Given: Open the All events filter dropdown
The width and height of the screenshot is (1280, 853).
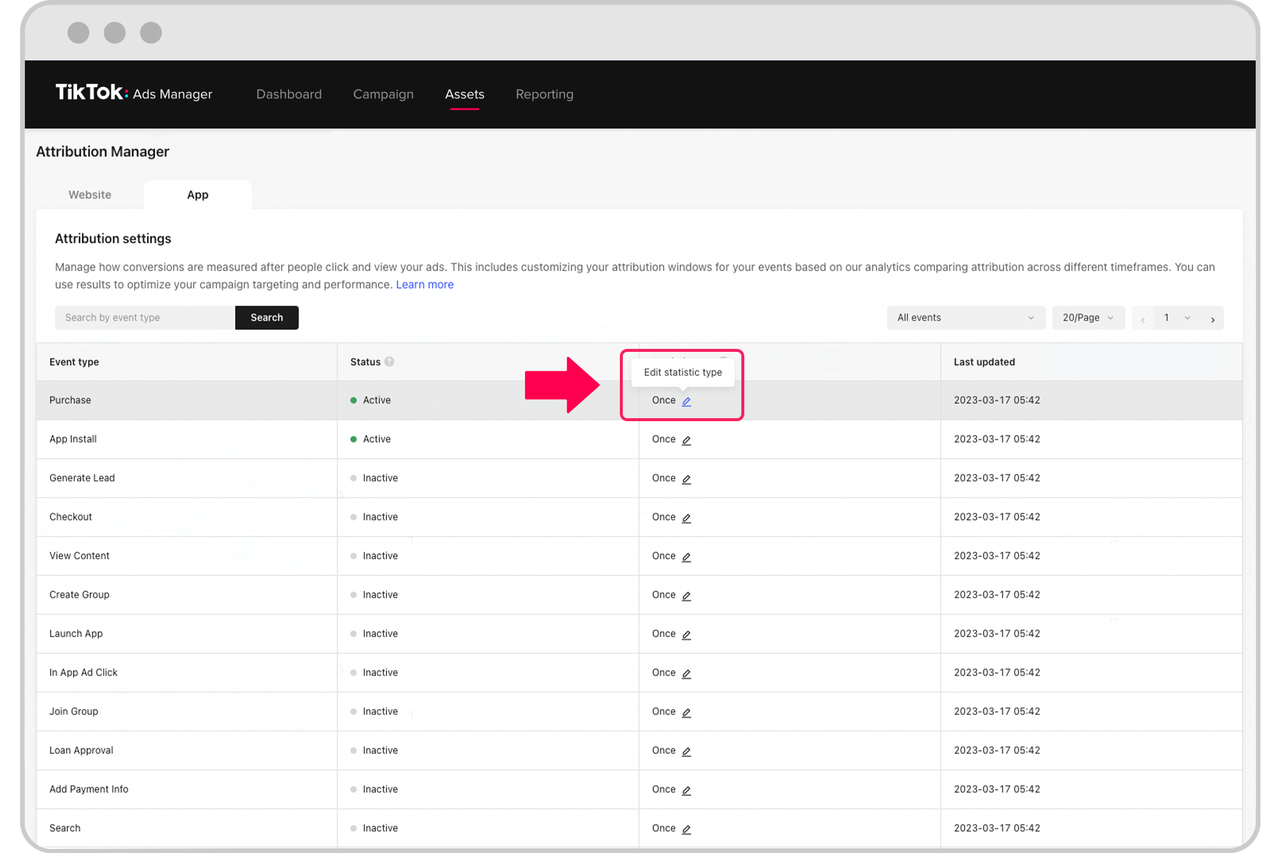Looking at the screenshot, I should tap(966, 318).
